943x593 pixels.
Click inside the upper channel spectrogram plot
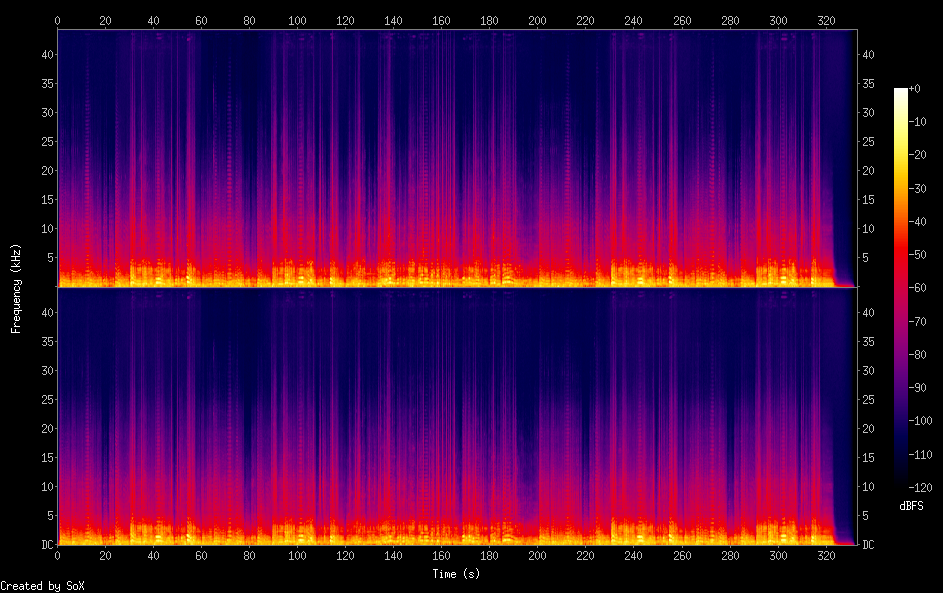pos(457,158)
